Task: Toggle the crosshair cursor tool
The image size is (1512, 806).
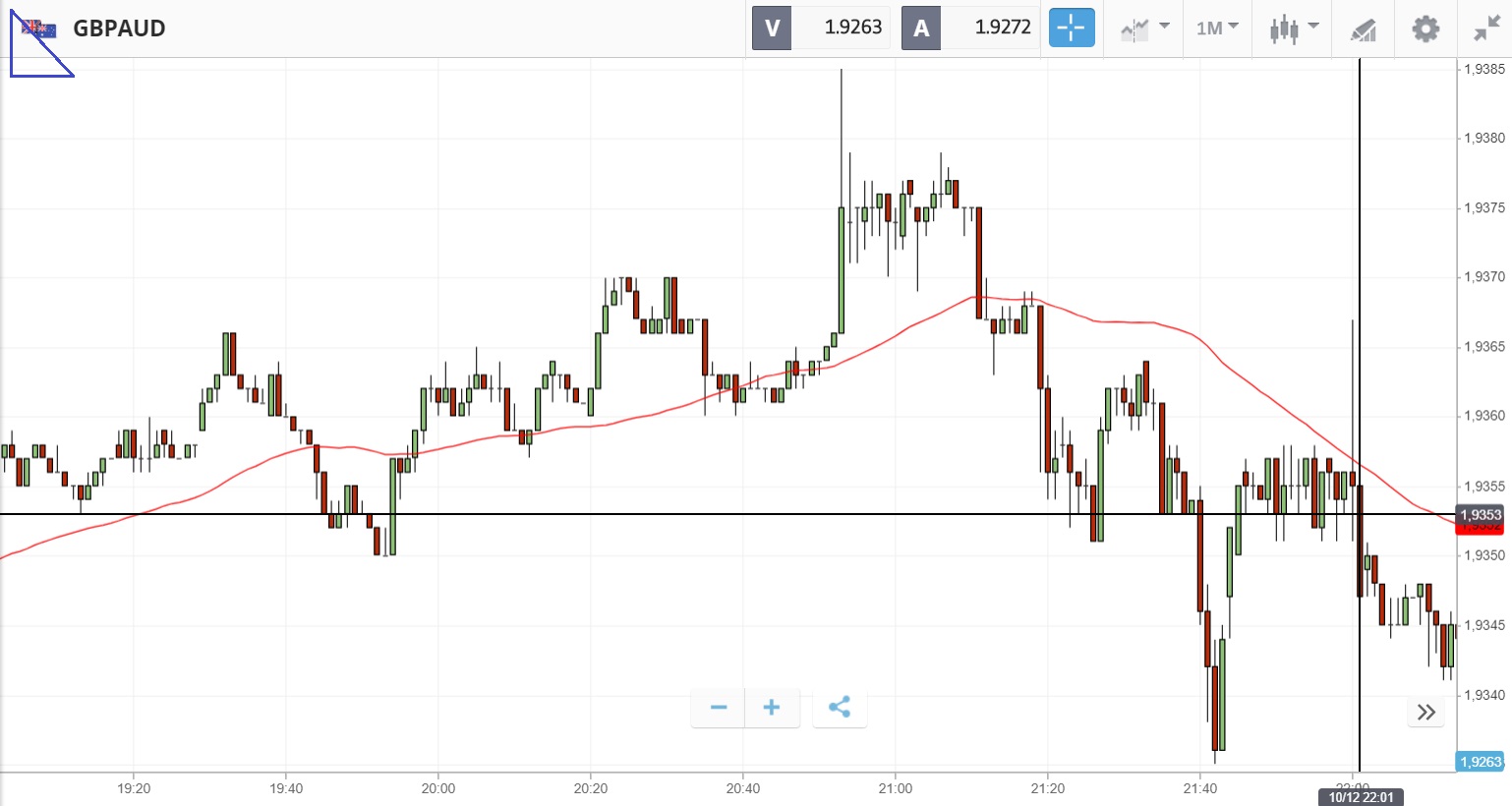Action: click(x=1071, y=28)
